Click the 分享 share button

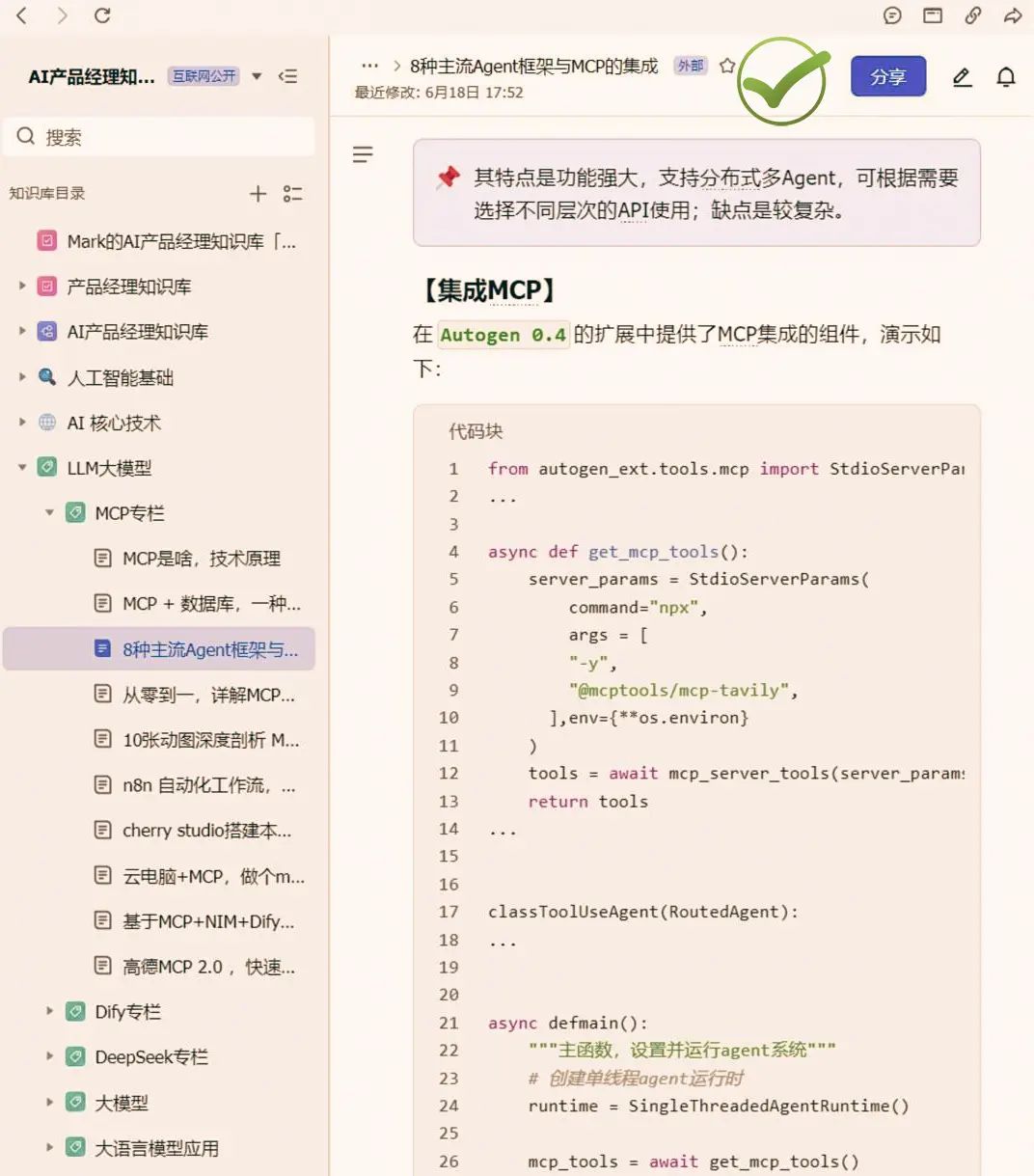[x=887, y=76]
